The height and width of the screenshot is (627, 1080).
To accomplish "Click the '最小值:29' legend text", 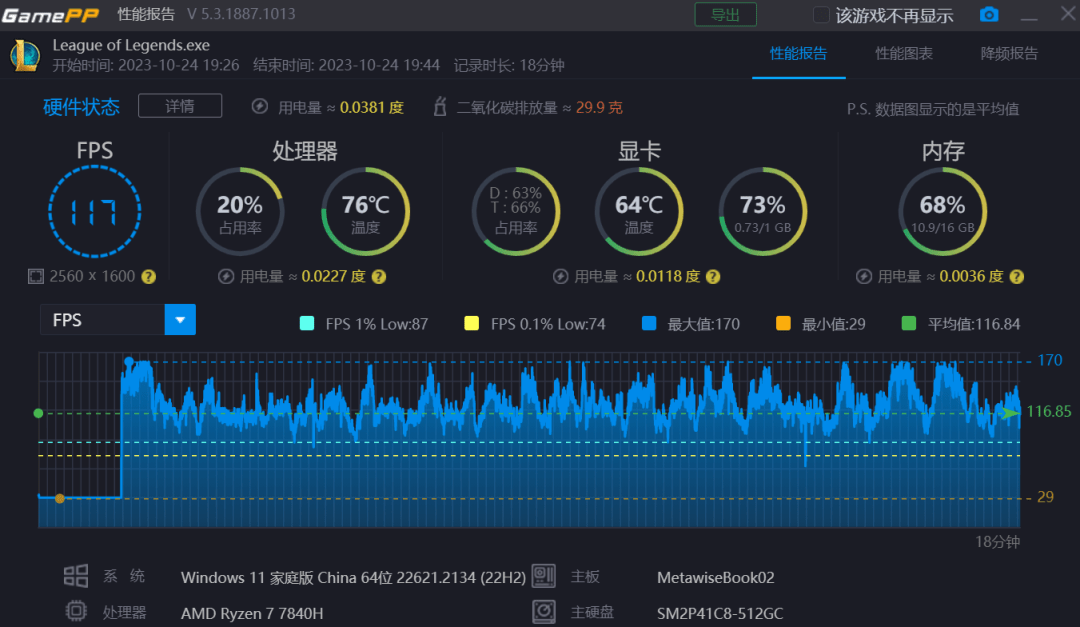I will [x=833, y=324].
